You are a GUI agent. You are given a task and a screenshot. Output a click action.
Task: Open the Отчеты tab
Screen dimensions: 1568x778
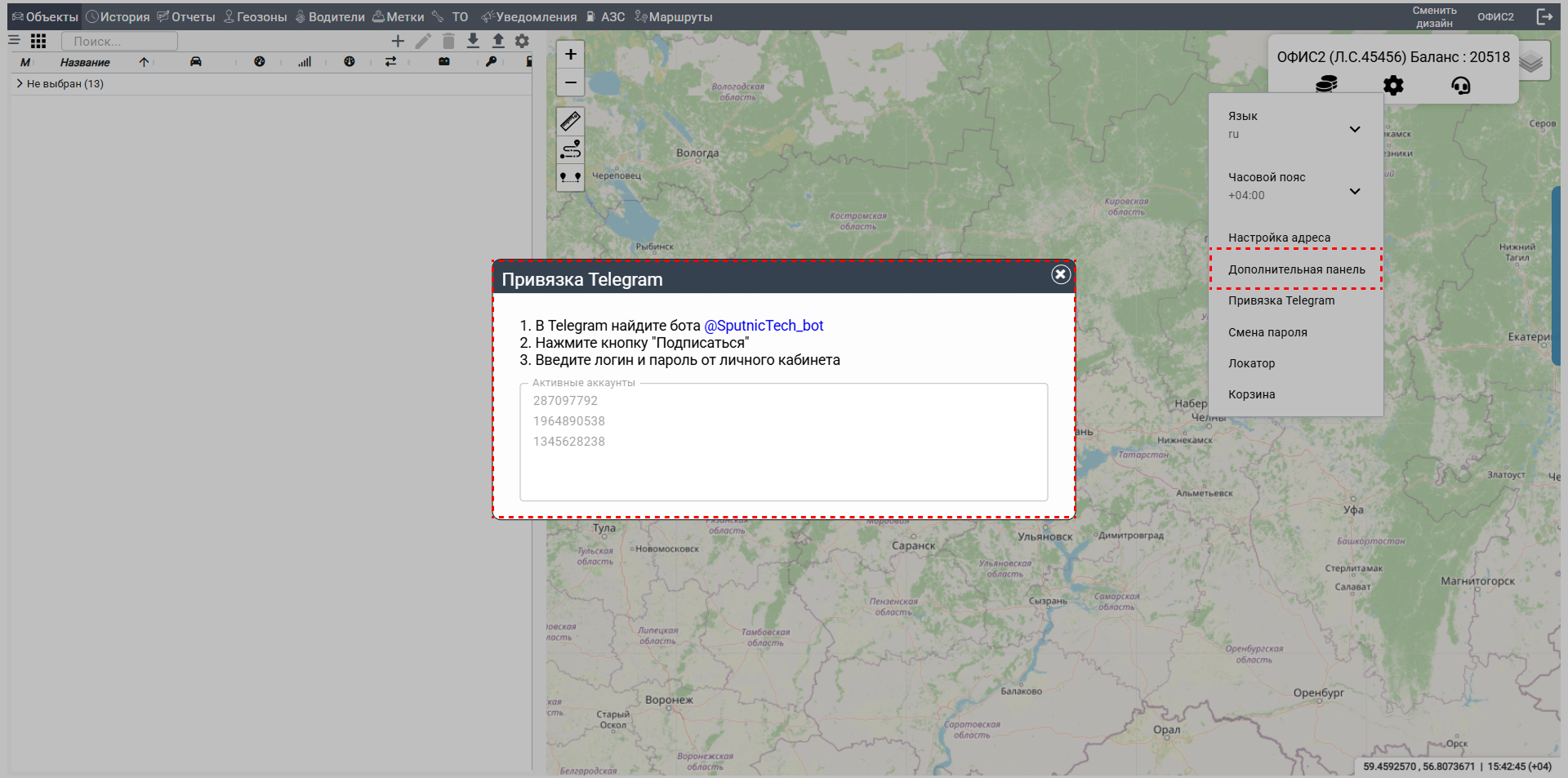pos(186,17)
